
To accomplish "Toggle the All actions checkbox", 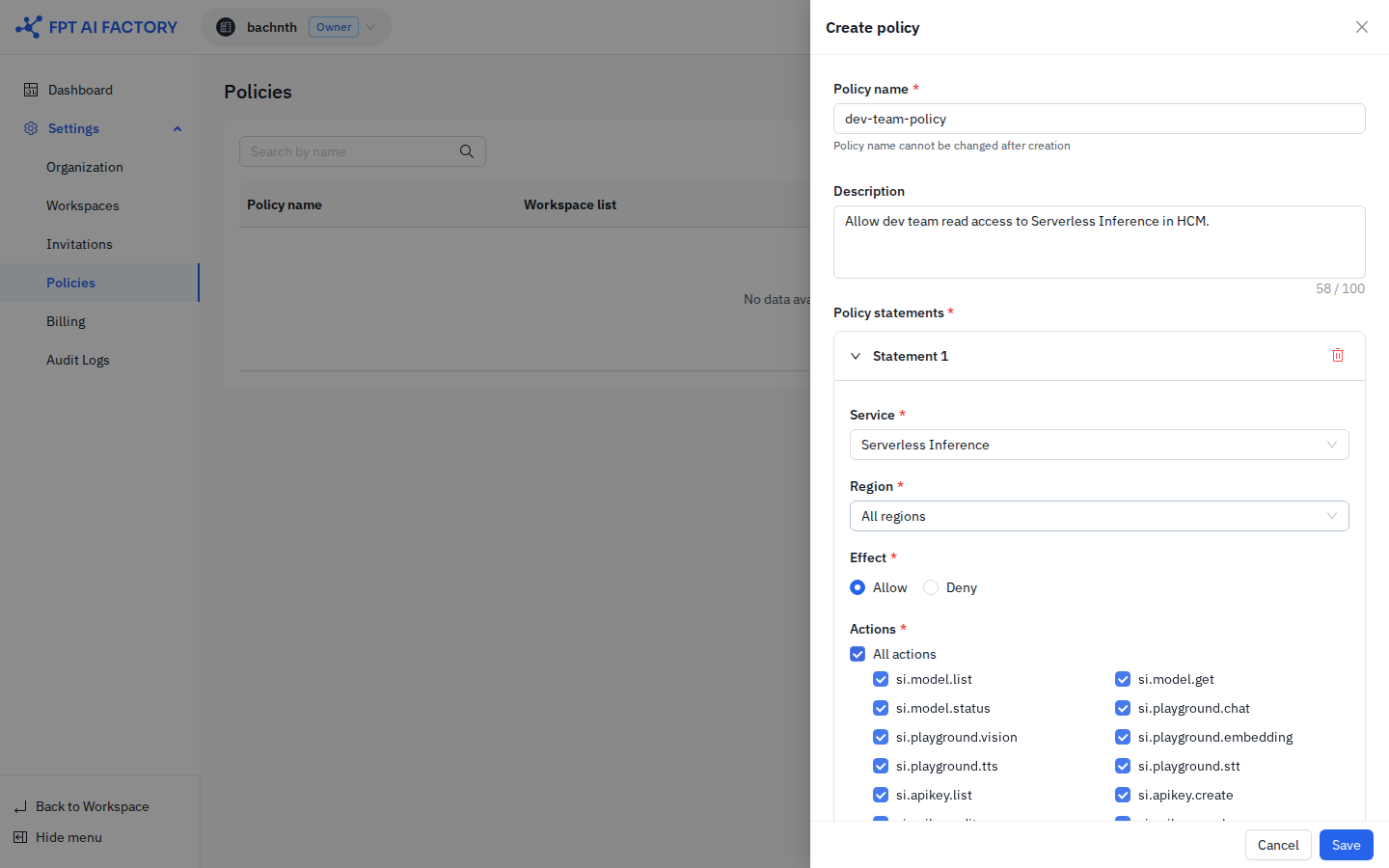I will (x=858, y=654).
